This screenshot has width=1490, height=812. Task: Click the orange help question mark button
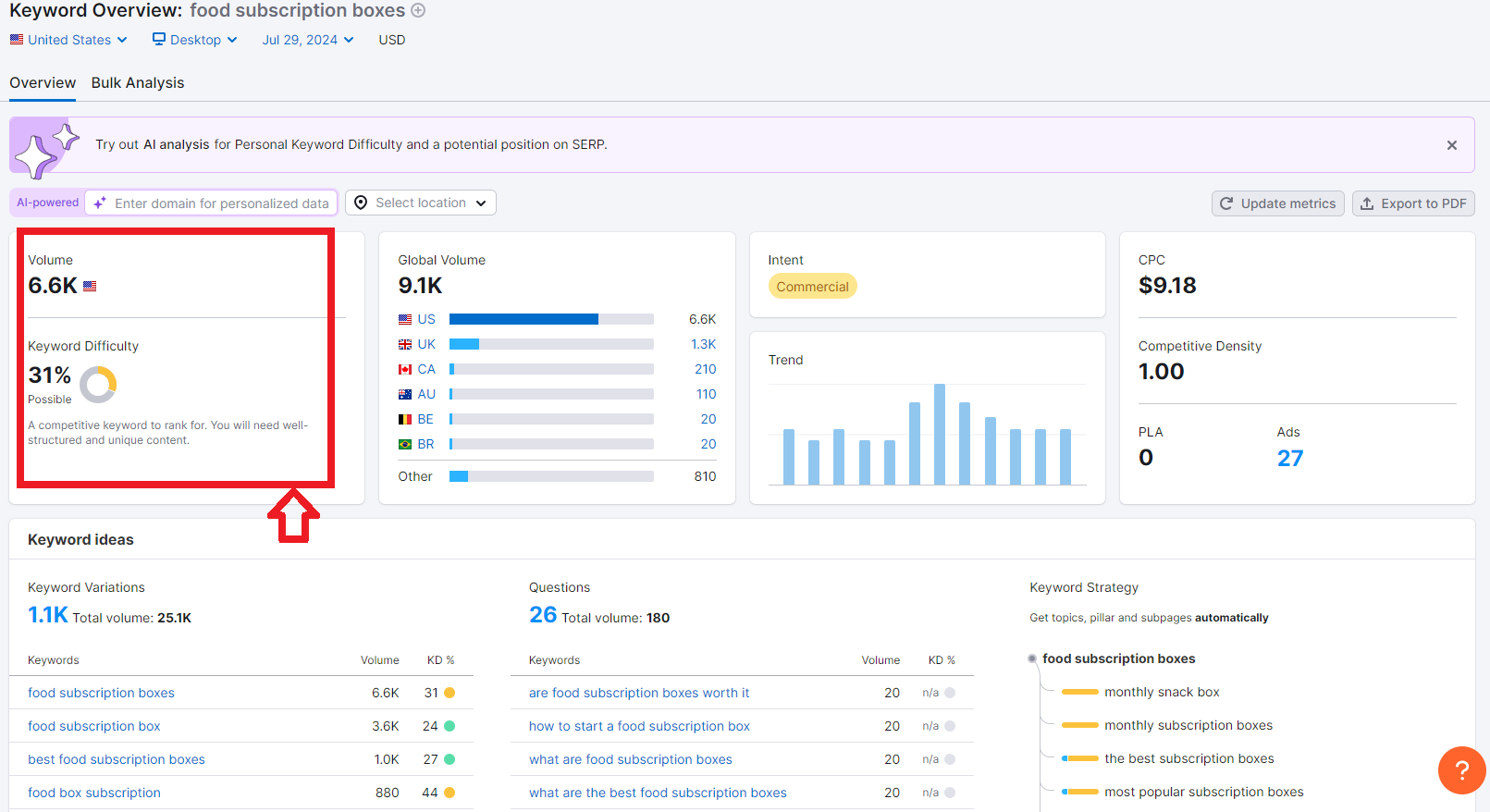1462,769
